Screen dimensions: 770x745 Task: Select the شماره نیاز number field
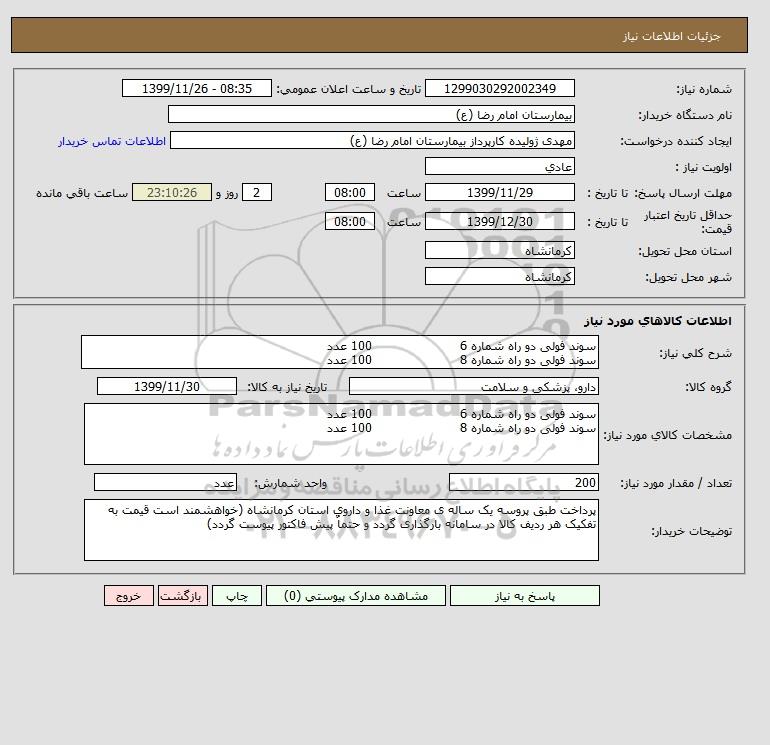[499, 88]
